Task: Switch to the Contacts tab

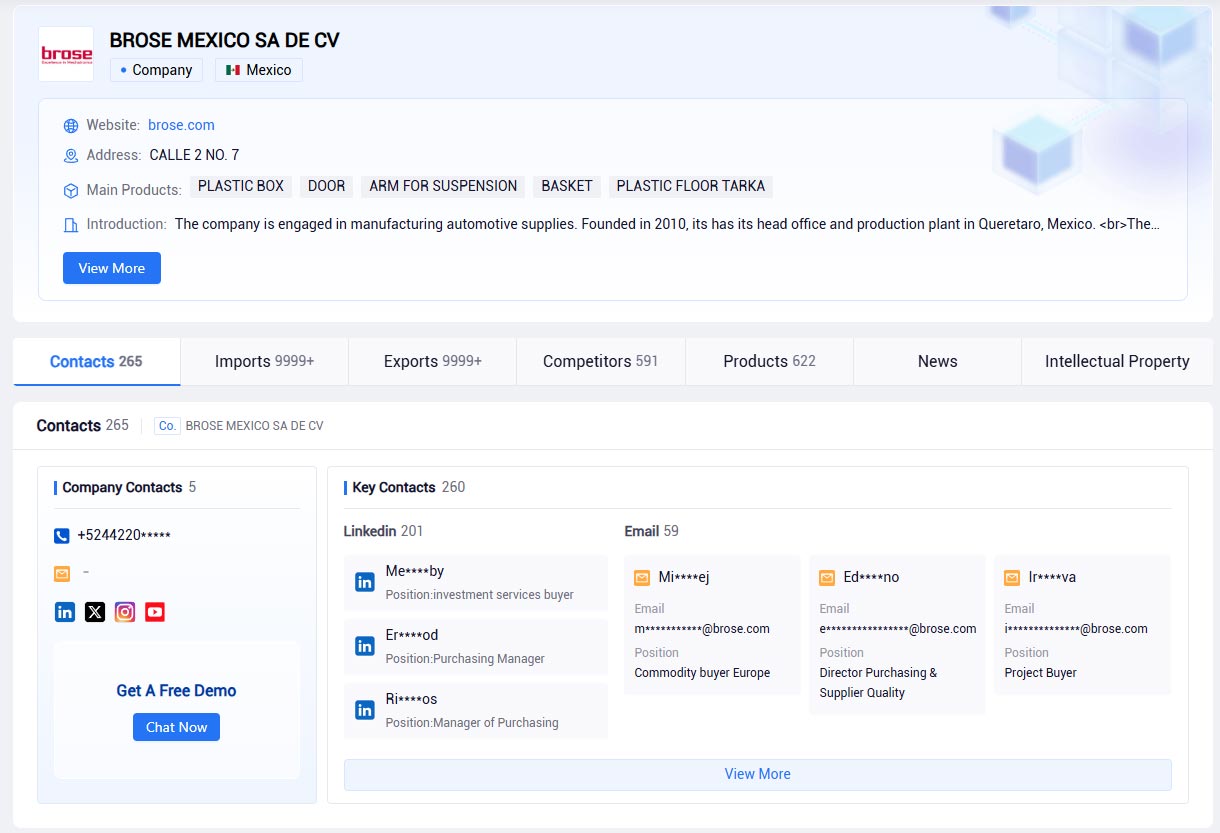Action: [97, 361]
